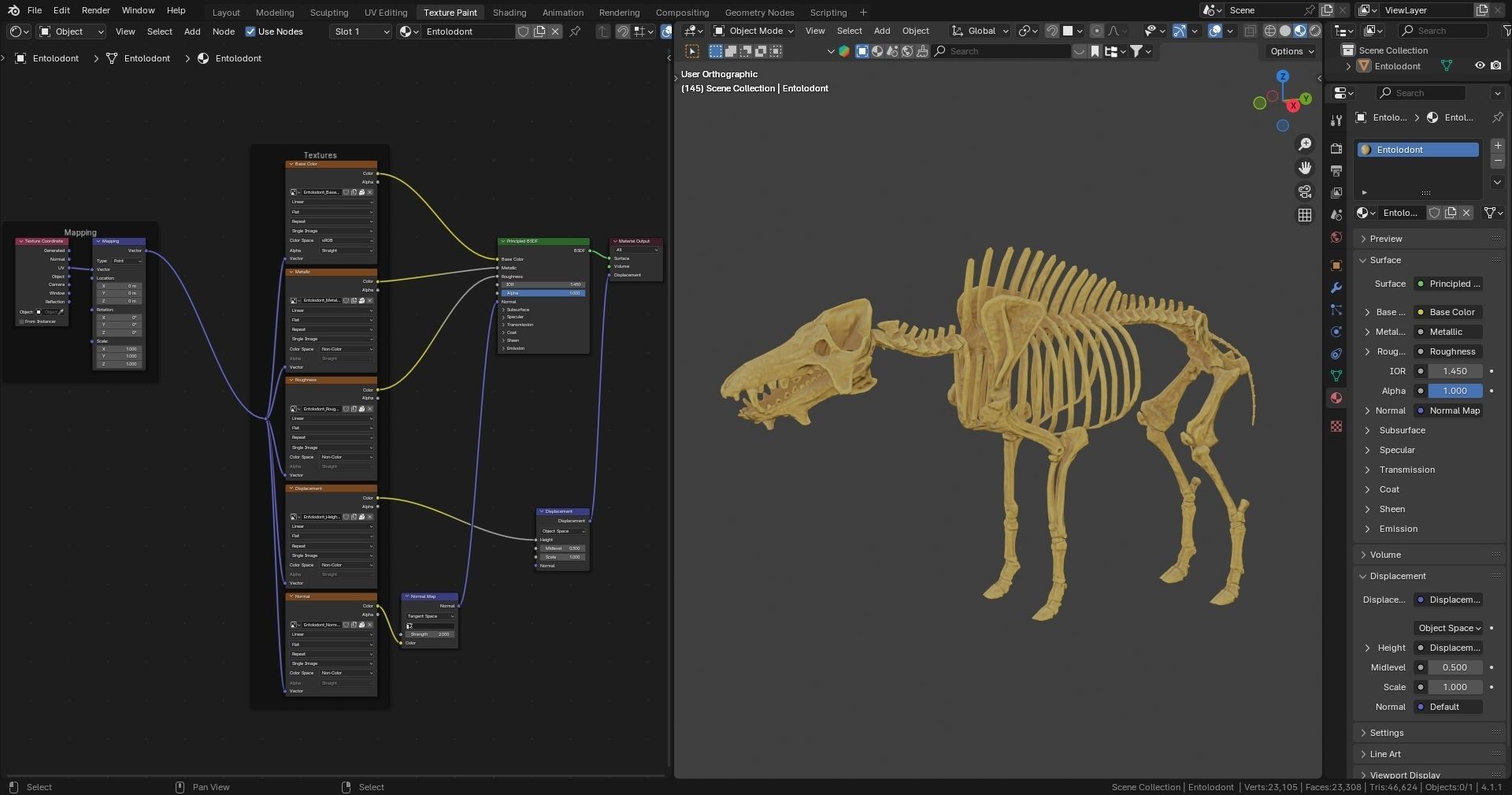Open the Options dropdown in viewport
The image size is (1512, 795).
[1291, 51]
